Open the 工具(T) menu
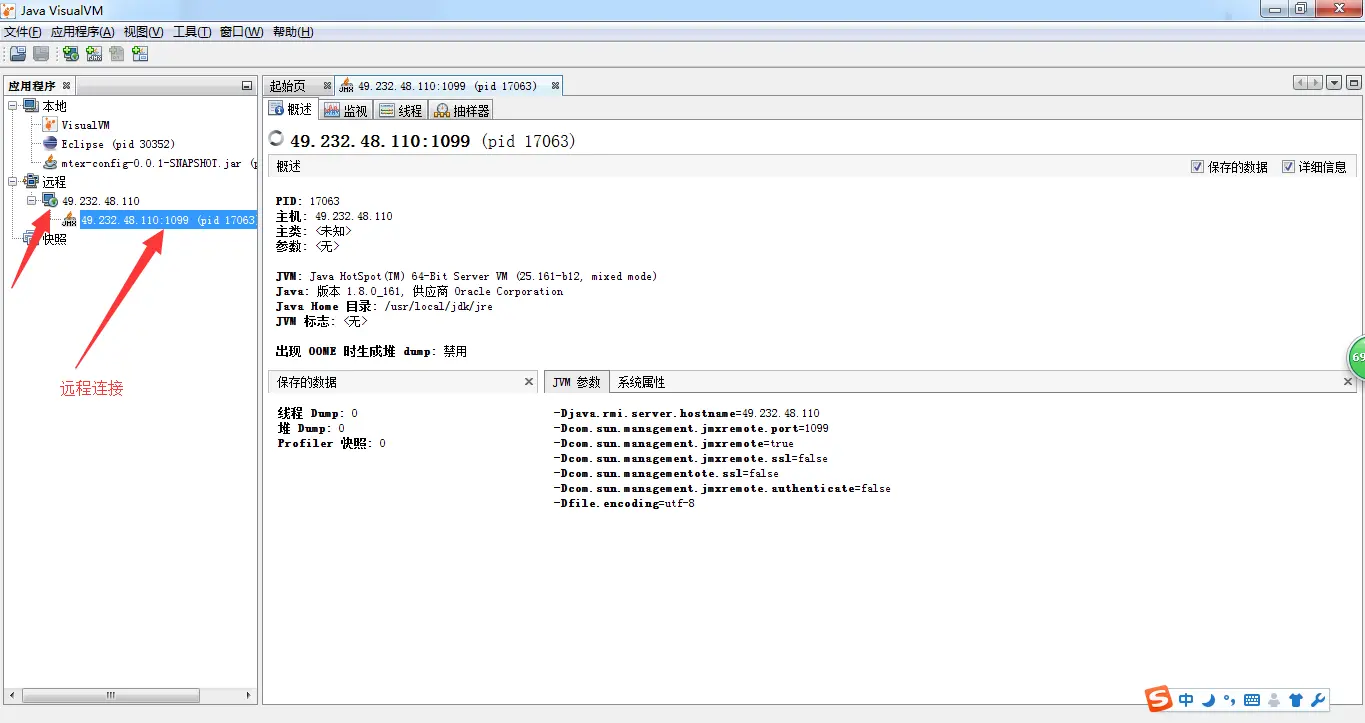The image size is (1365, 723). [192, 32]
